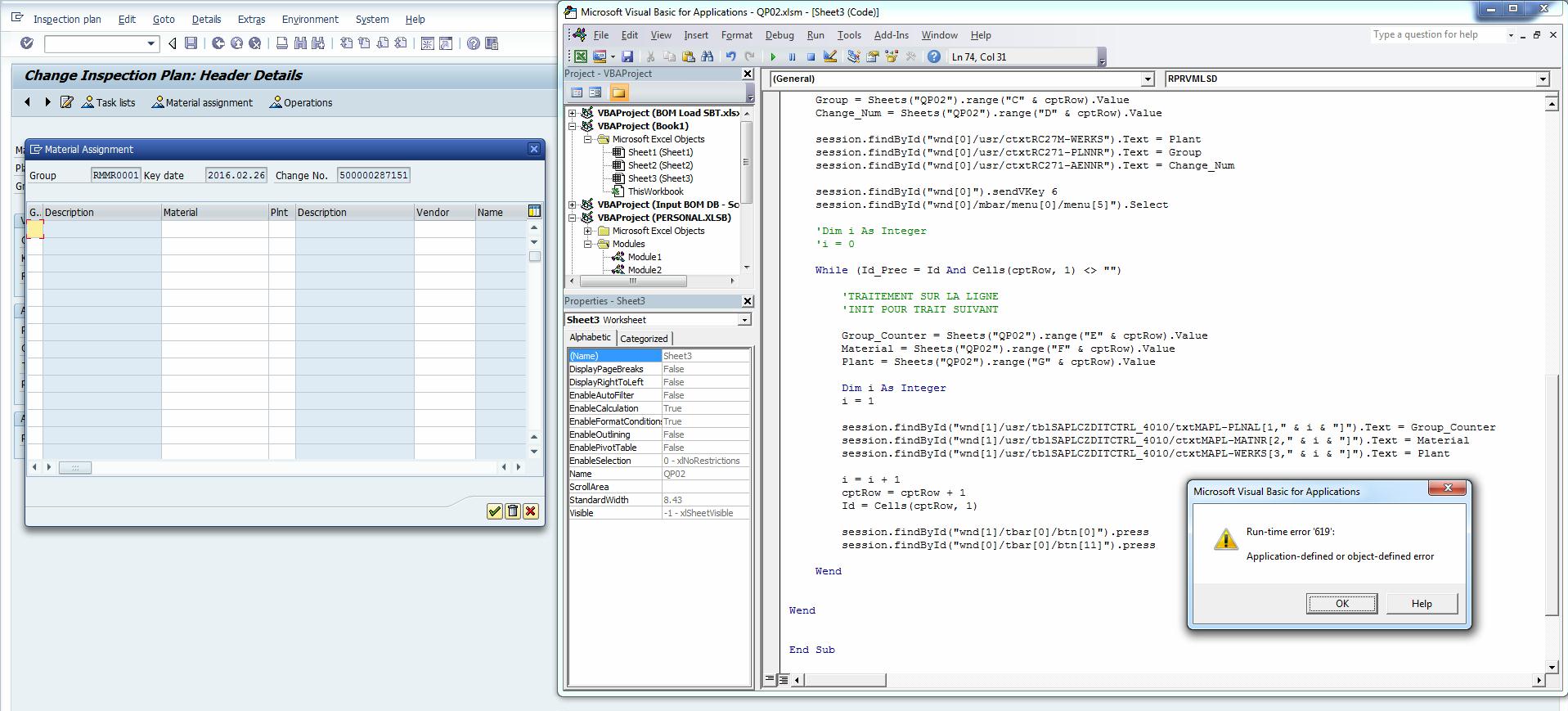Open the SAP command field dropdown

151,43
